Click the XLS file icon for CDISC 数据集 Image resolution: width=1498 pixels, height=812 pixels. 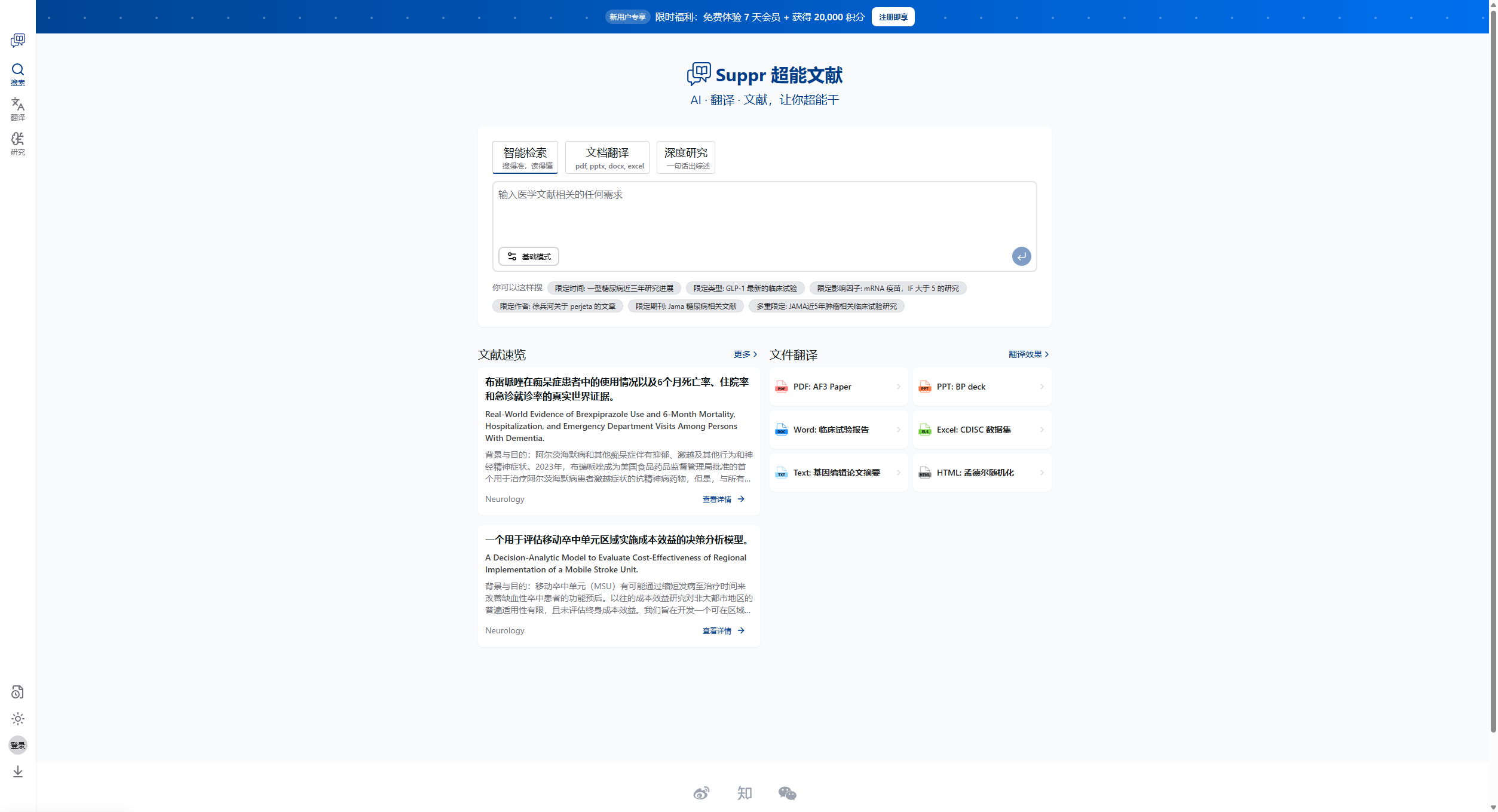tap(925, 430)
